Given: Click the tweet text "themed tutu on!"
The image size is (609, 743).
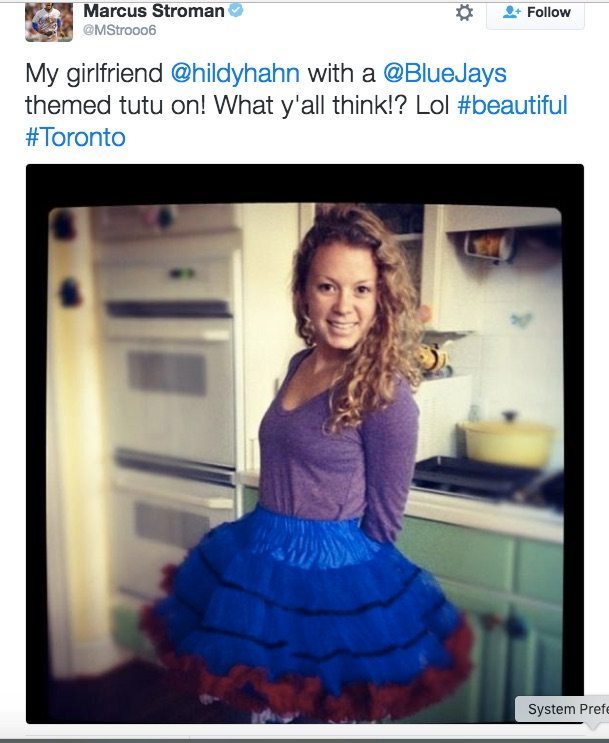Looking at the screenshot, I should point(115,105).
